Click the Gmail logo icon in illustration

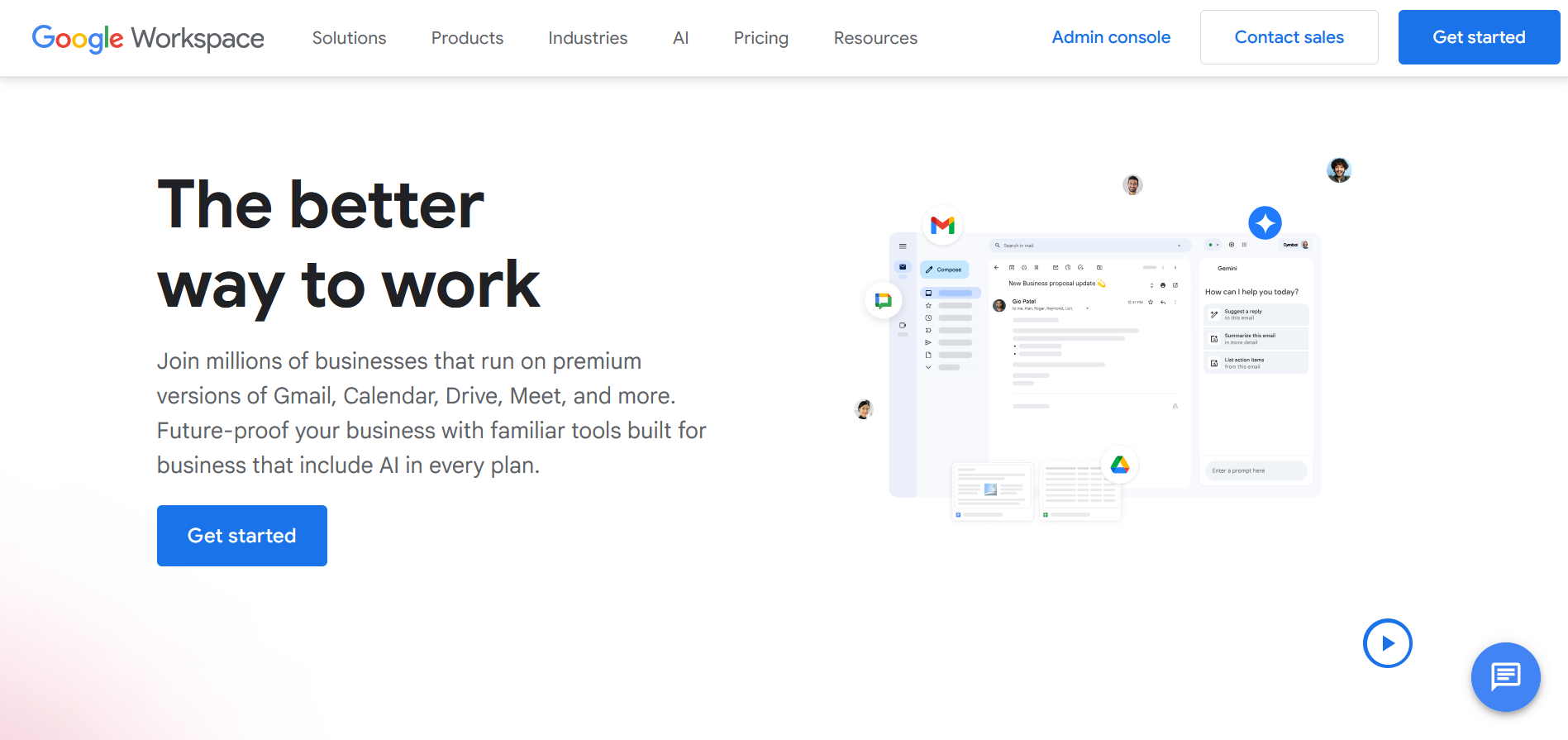tap(942, 225)
